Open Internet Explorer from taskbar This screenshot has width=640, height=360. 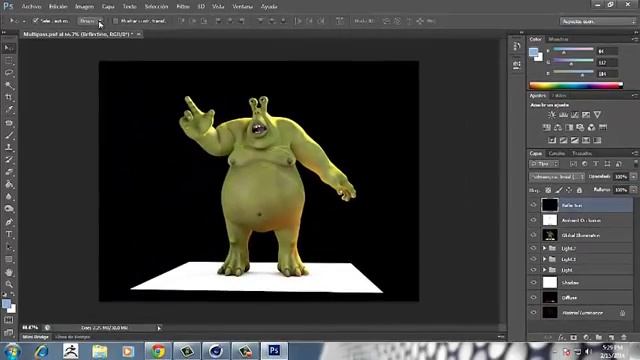(41, 351)
